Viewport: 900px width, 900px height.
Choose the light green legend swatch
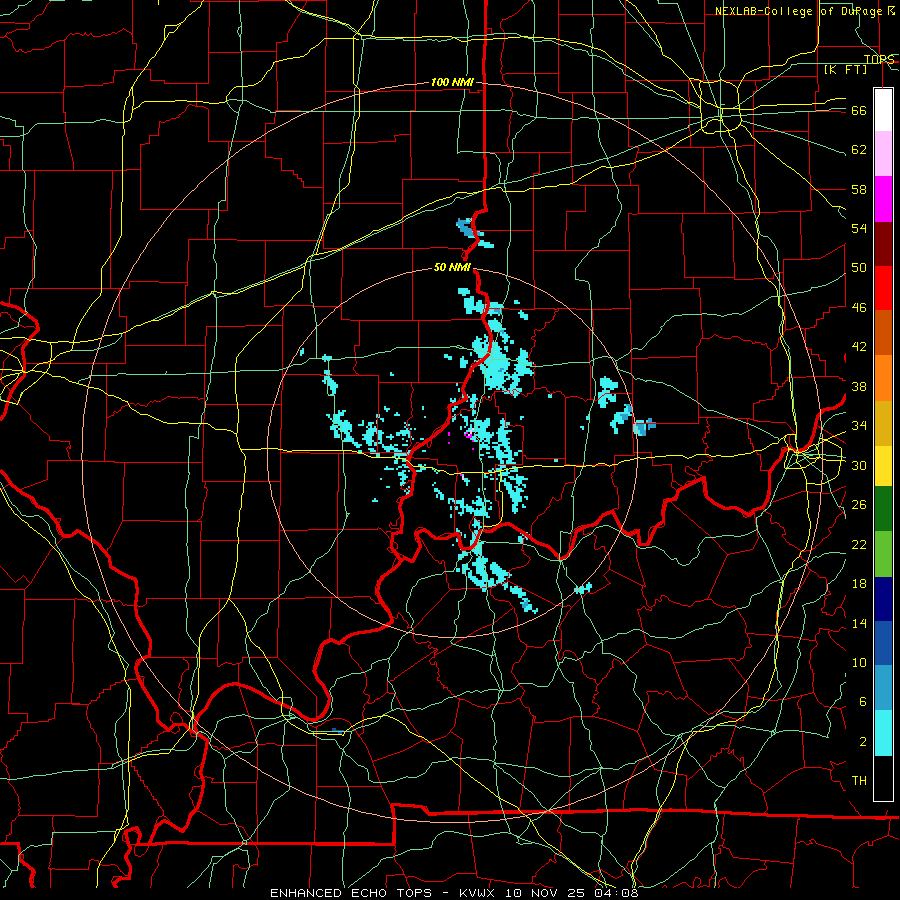[x=883, y=553]
